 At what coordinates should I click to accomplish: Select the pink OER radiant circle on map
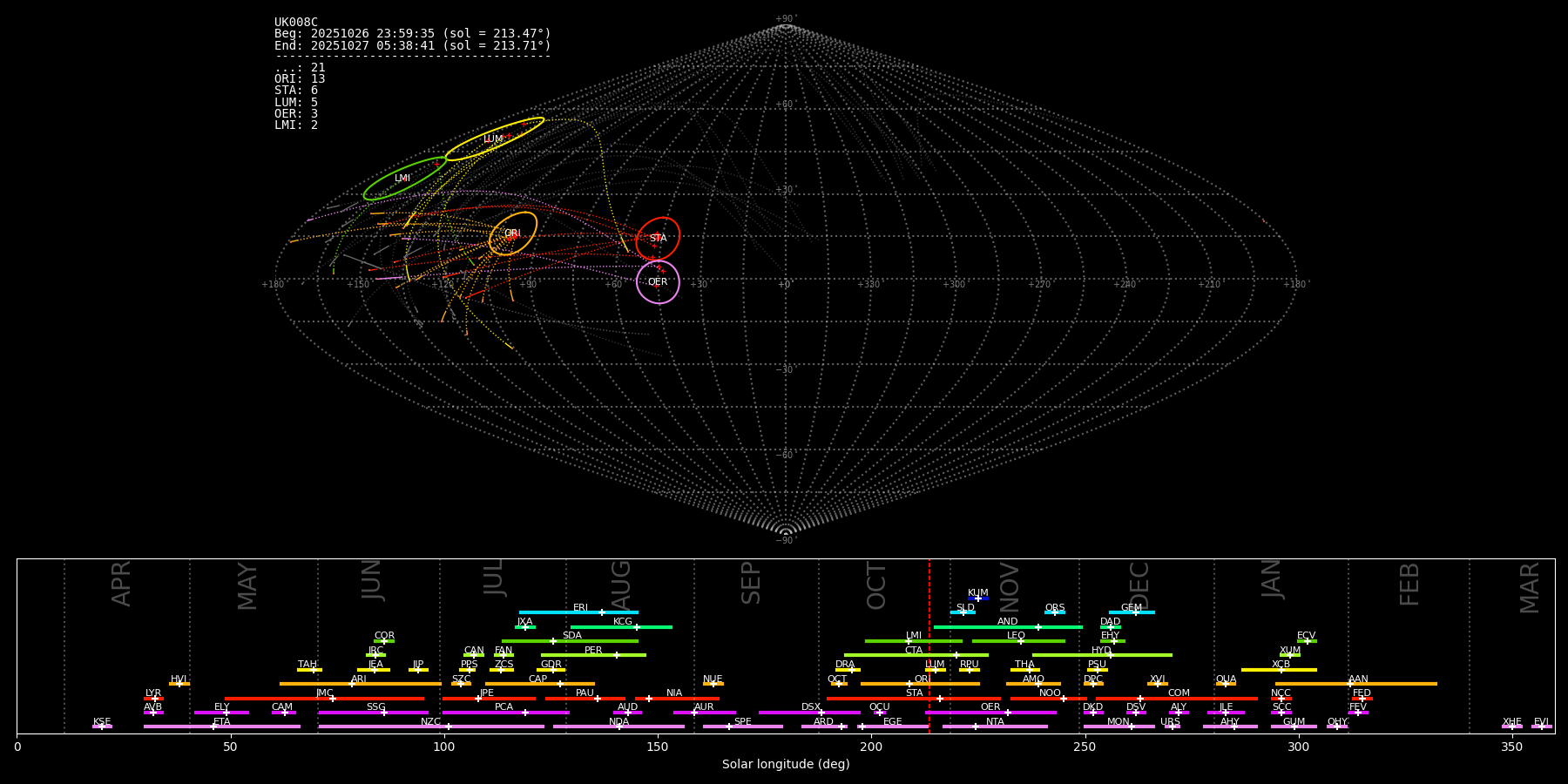pyautogui.click(x=658, y=282)
